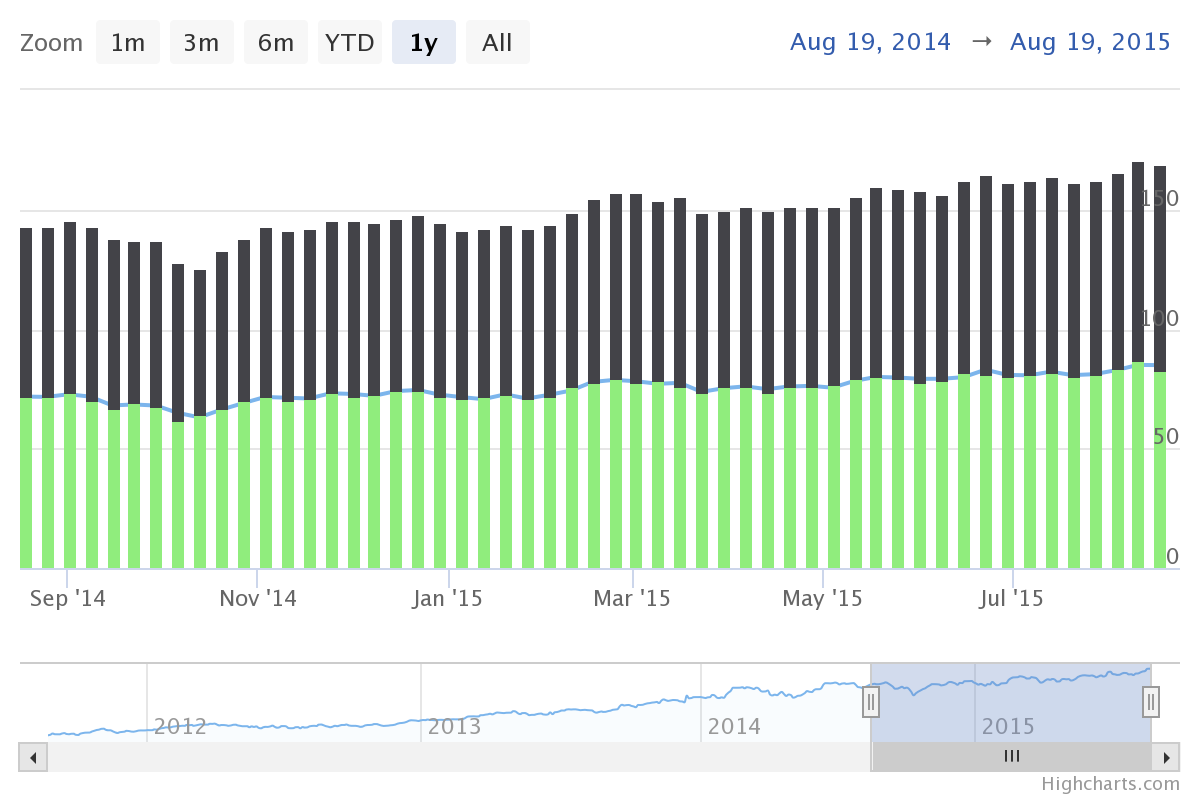
Task: Click the 150 y-axis label
Action: point(1160,199)
